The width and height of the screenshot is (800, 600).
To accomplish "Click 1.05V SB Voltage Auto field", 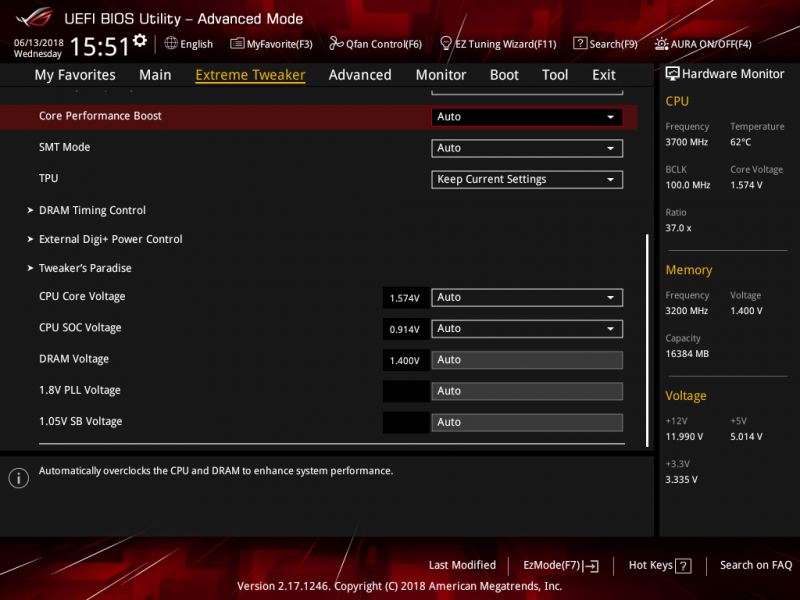I will point(527,422).
